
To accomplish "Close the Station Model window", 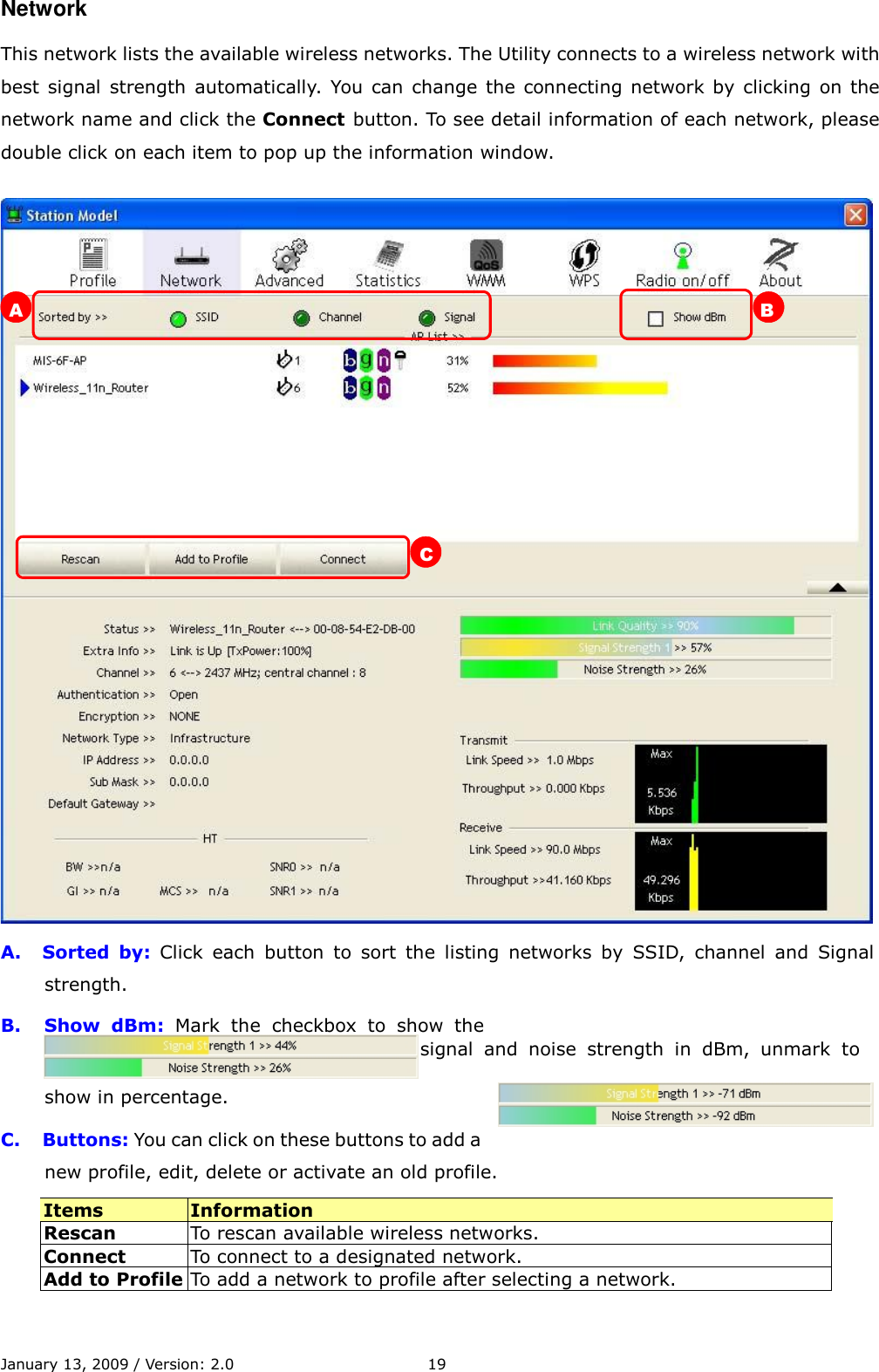I will point(855,215).
